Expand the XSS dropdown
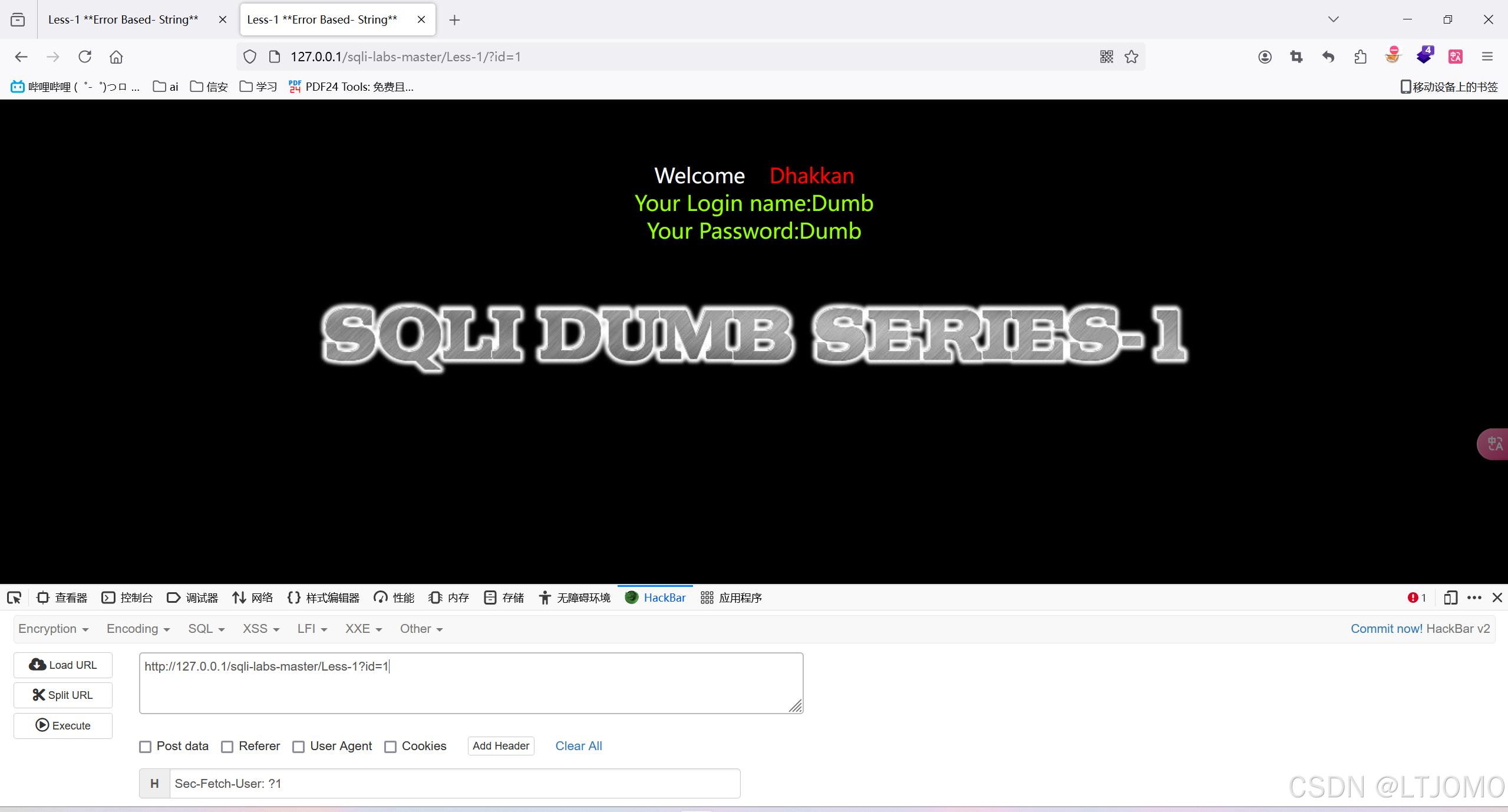 click(x=261, y=629)
